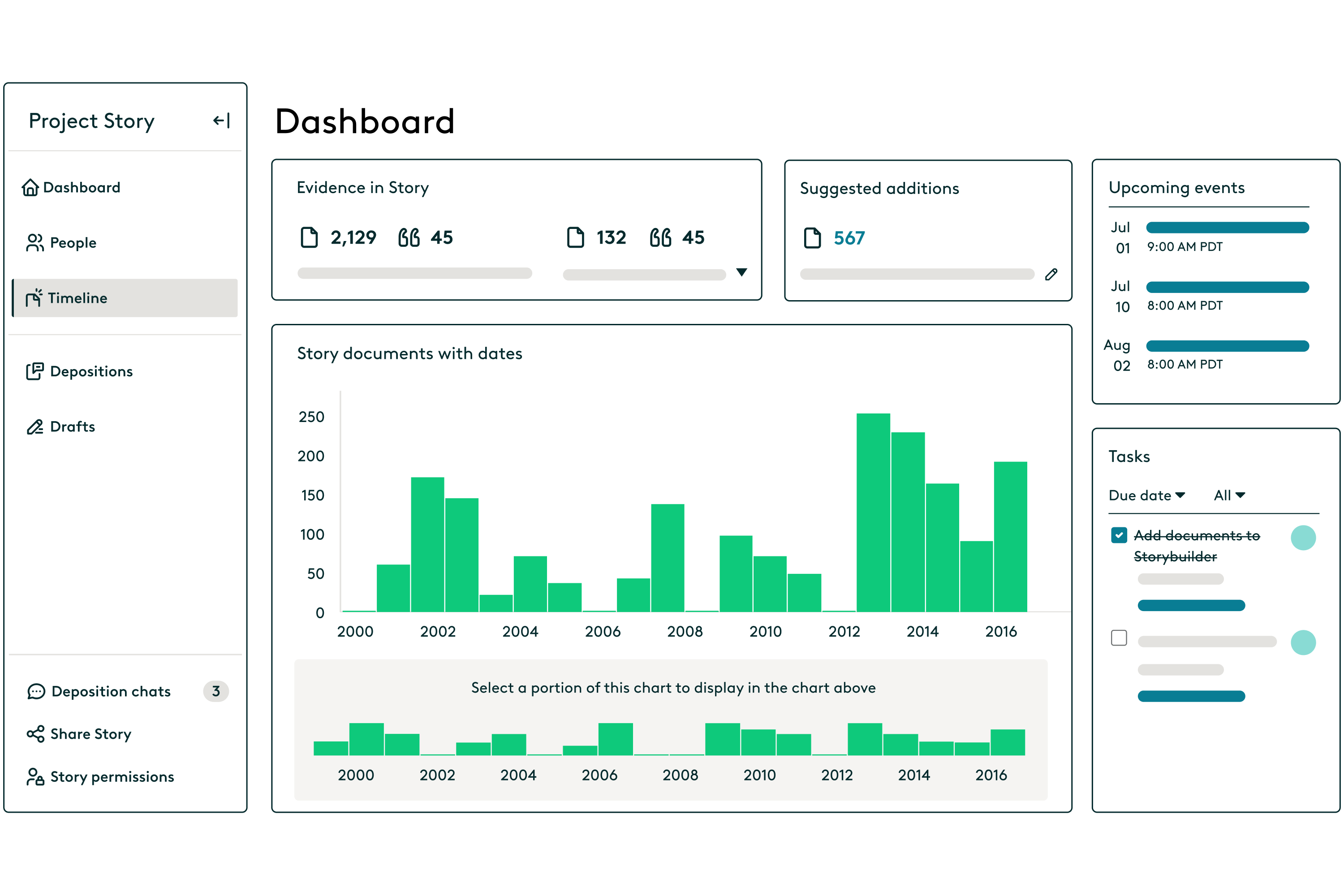The height and width of the screenshot is (896, 1344).
Task: Click the Drafts pencil icon
Action: tap(34, 426)
